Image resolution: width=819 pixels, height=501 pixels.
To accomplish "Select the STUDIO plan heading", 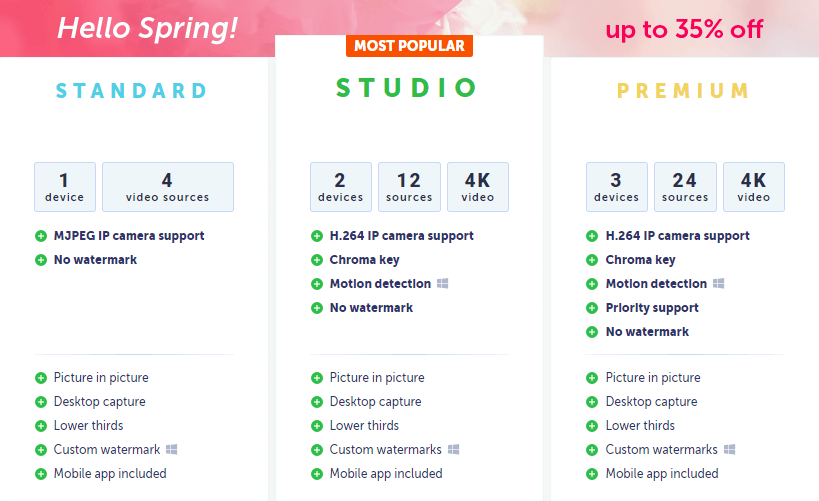I will tap(406, 88).
